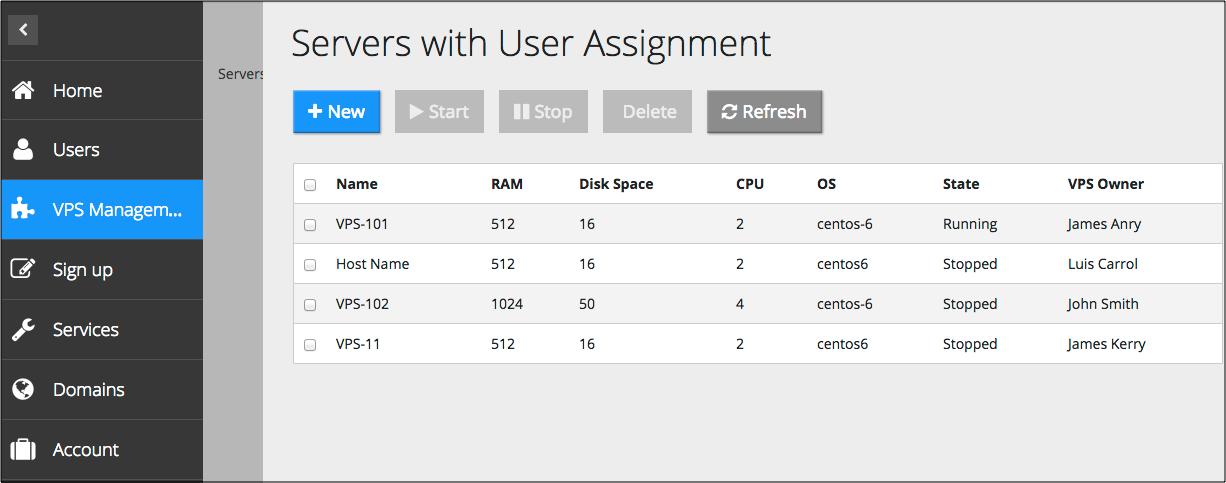Collapse the sidebar with the back arrow
Viewport: 1226px width, 483px height.
coord(23,30)
